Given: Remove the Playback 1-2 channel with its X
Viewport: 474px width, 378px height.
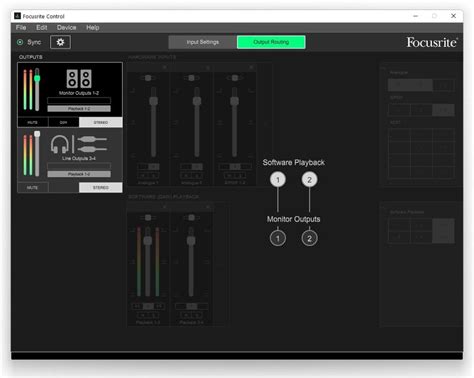Looking at the screenshot, I should click(164, 207).
